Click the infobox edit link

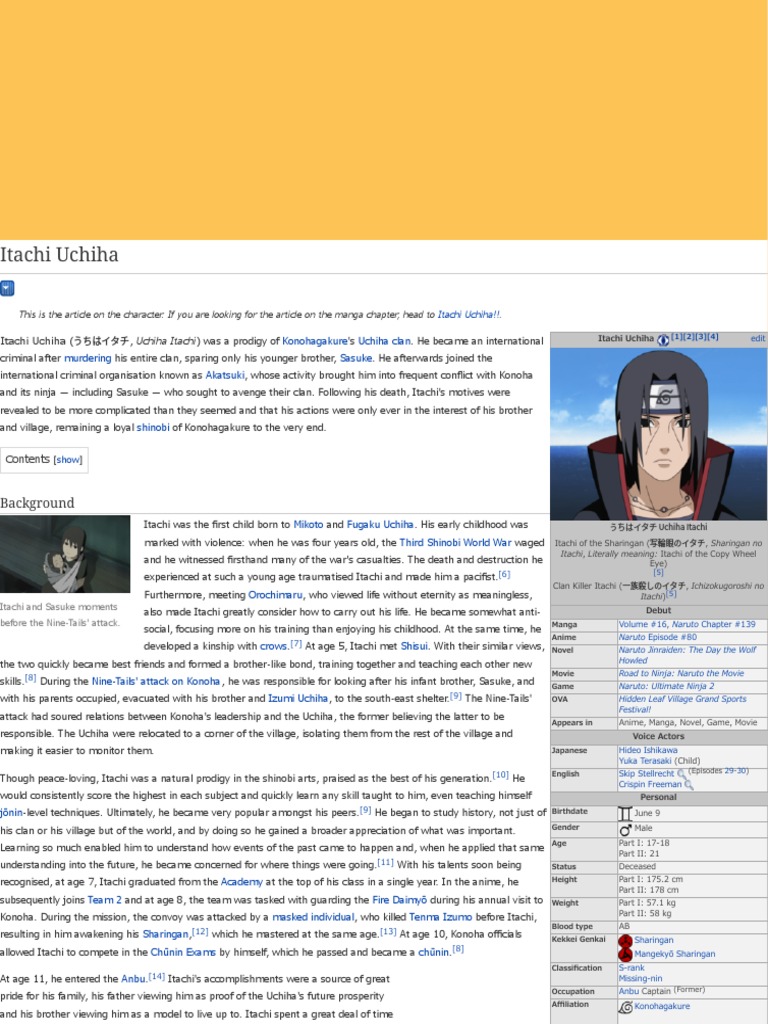click(x=757, y=339)
